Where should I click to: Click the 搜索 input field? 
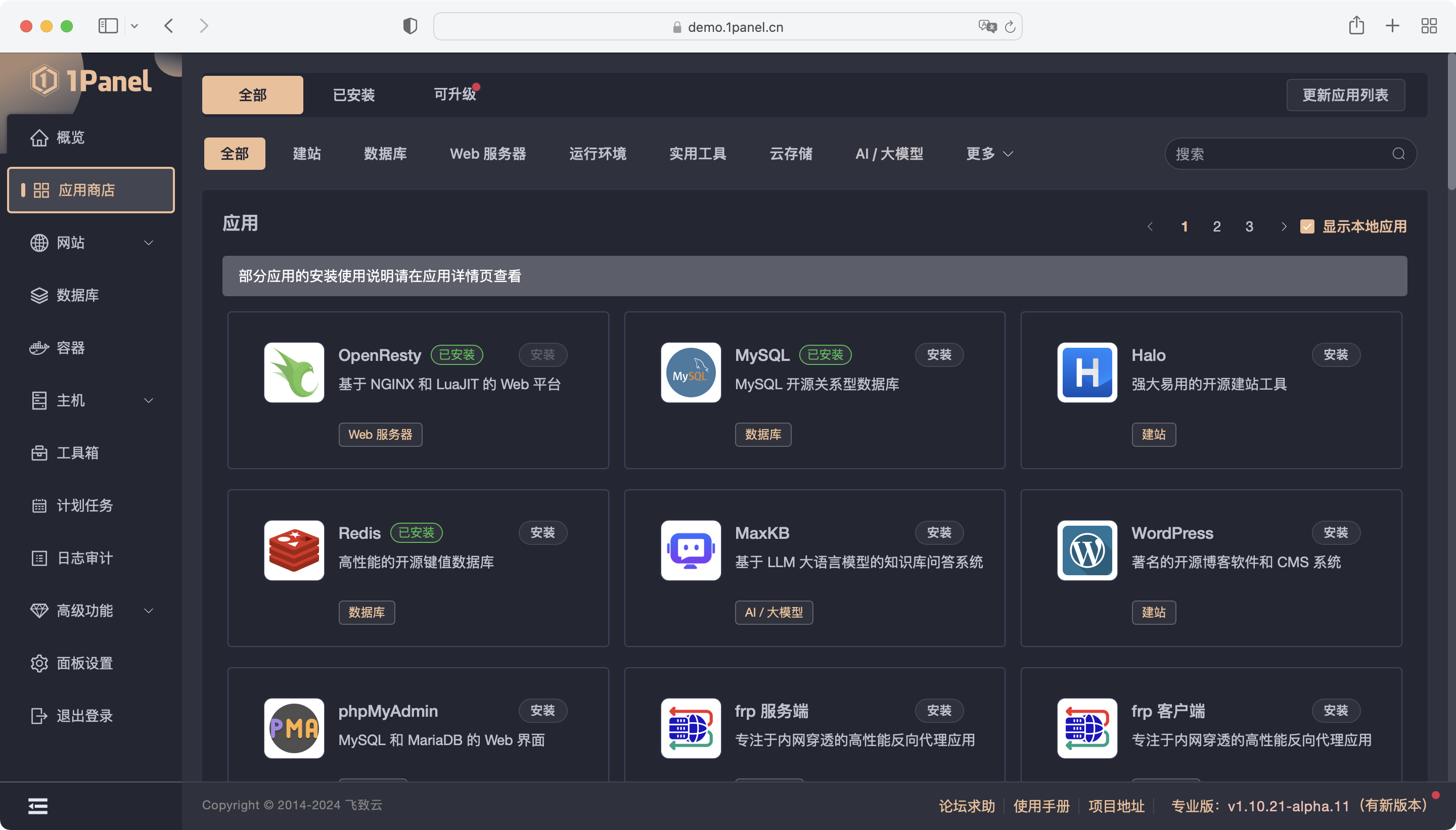click(x=1277, y=154)
